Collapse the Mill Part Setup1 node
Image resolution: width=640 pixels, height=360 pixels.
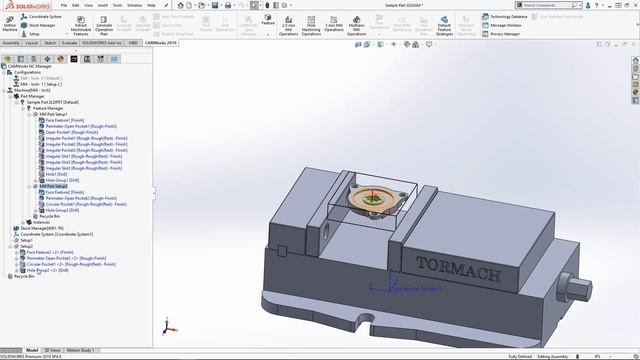30,114
